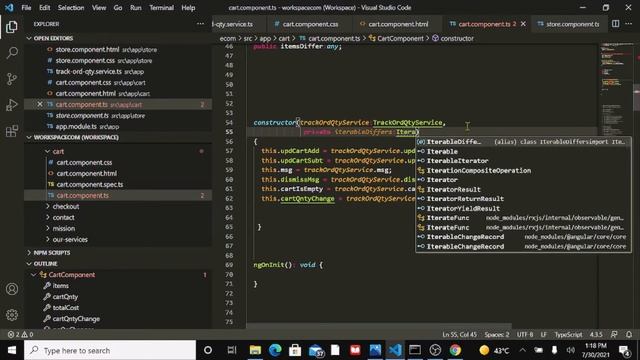This screenshot has width=640, height=360.
Task: Collapse CartComponent in the Outline
Action: click(x=33, y=275)
